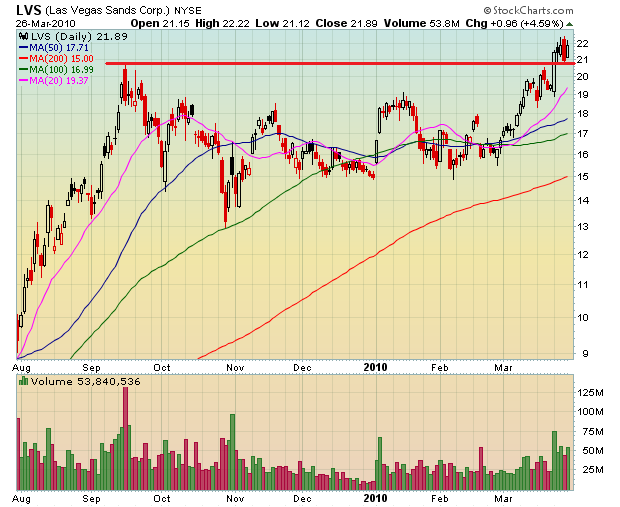Image resolution: width=620 pixels, height=507 pixels.
Task: Click the High 22.22 value
Action: (x=222, y=24)
